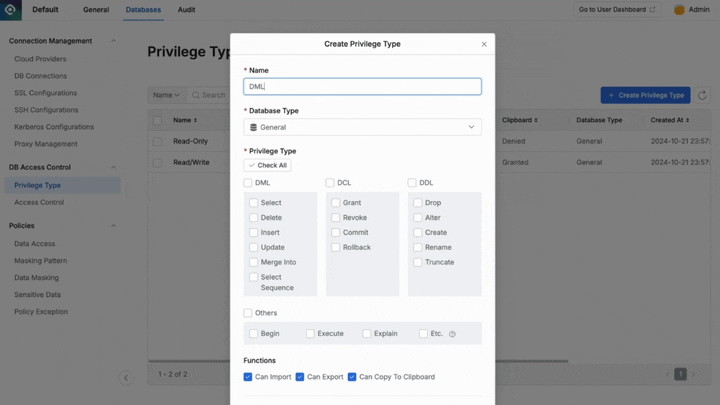The height and width of the screenshot is (405, 720).
Task: Check the Explain checkbox
Action: pos(366,333)
